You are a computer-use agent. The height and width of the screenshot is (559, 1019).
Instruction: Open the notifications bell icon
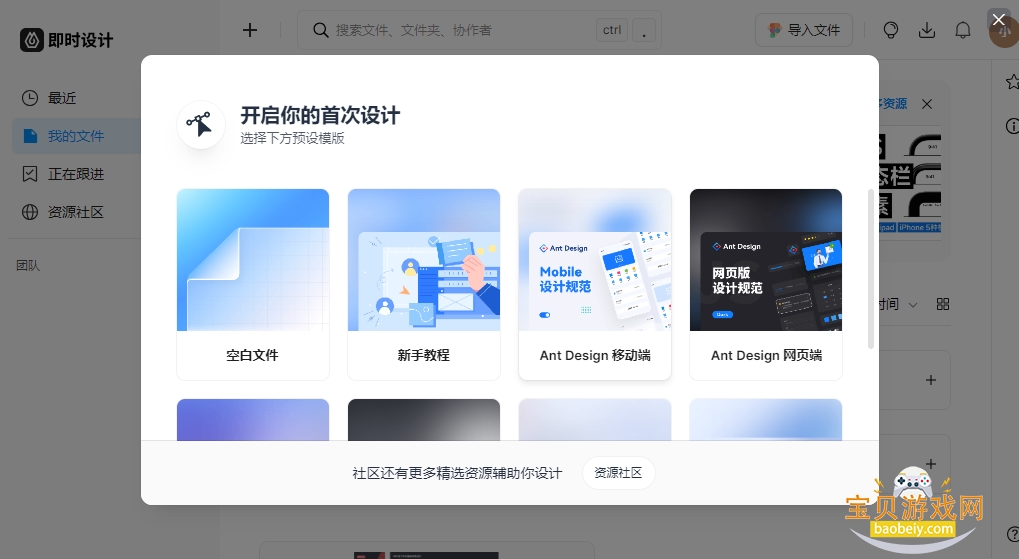[x=962, y=30]
